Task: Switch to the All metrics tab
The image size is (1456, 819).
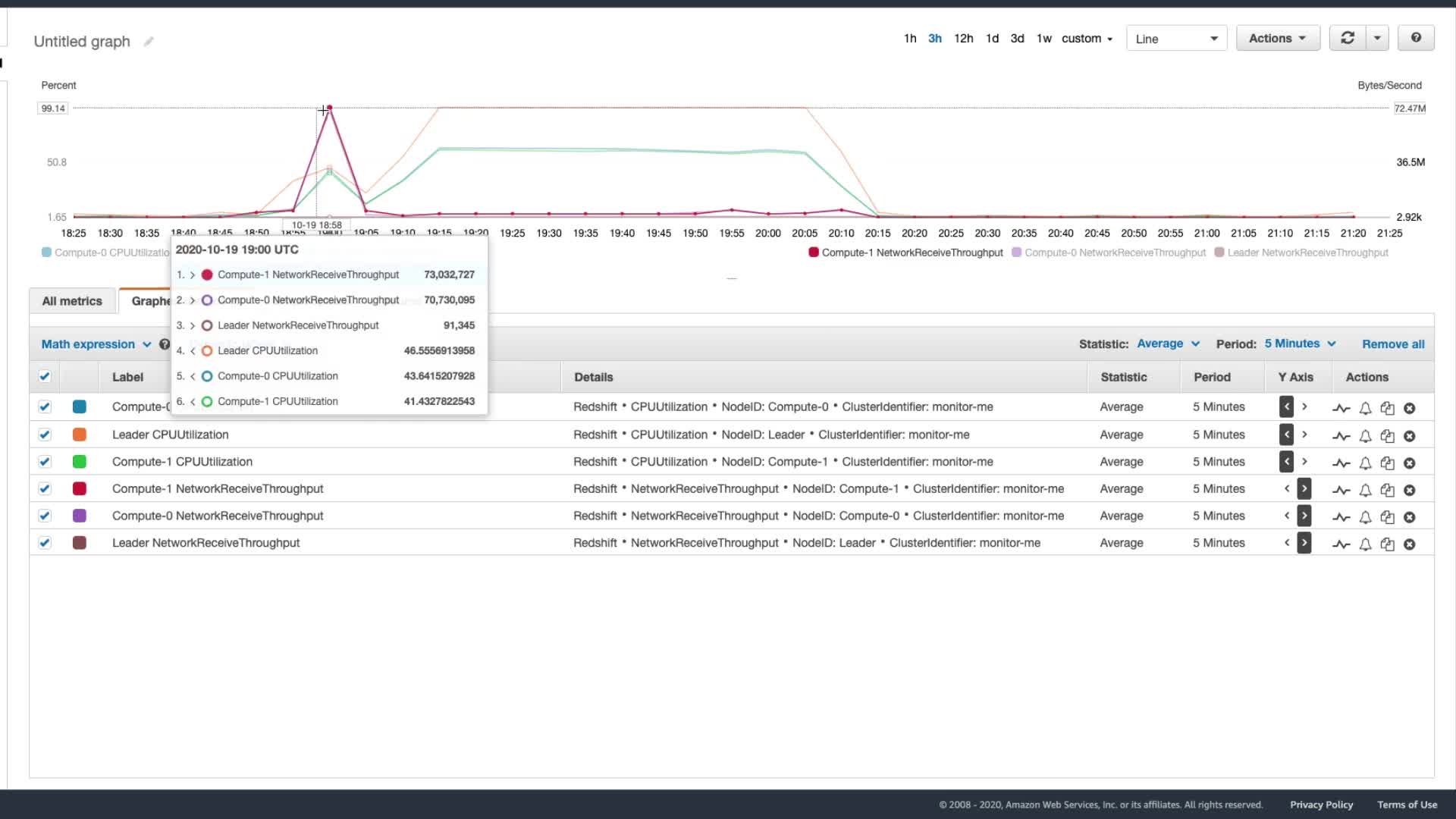Action: click(x=72, y=301)
